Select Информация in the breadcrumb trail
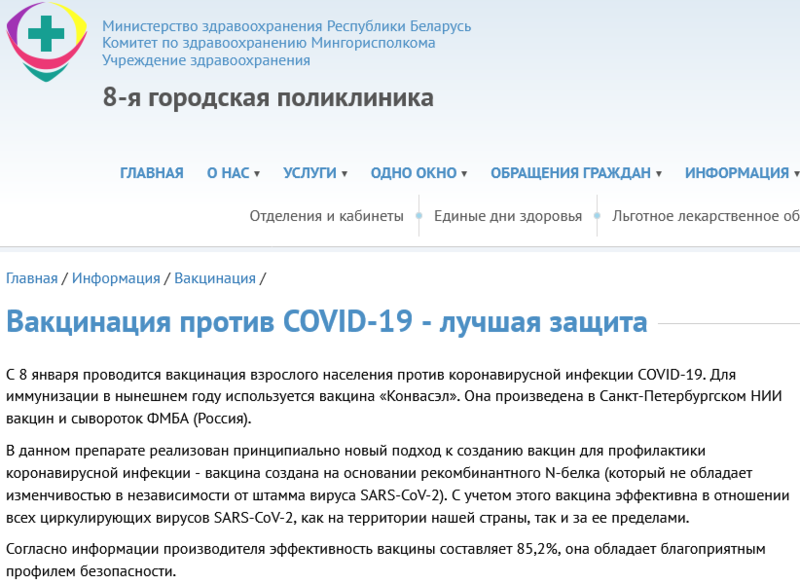800x584 pixels. click(x=116, y=278)
